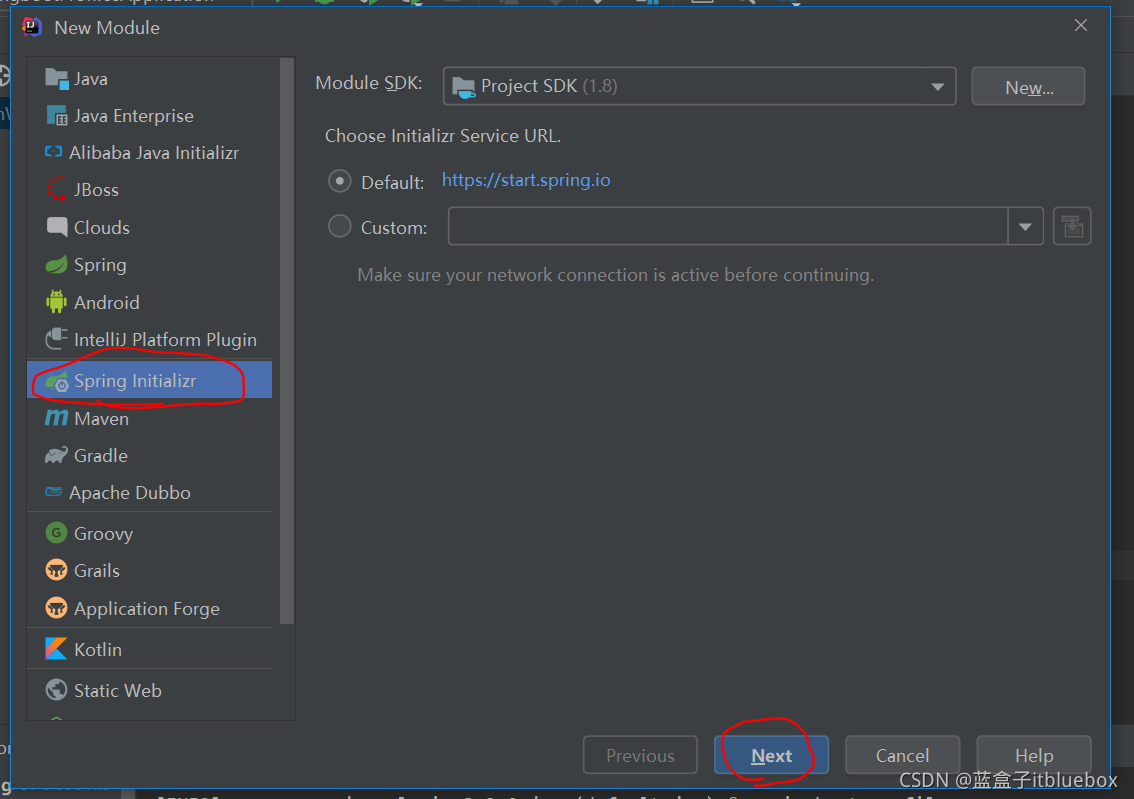Select the Apache Dubbo label

pos(130,493)
